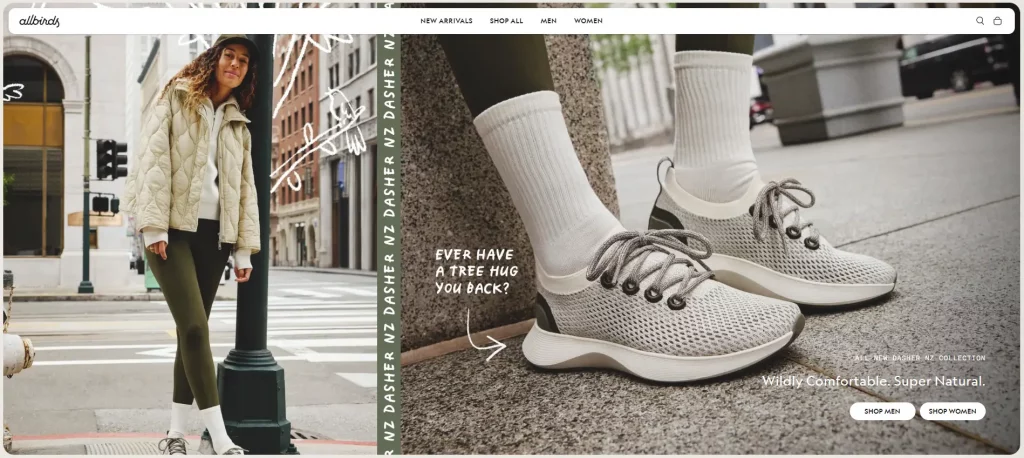The image size is (1024, 458).
Task: Open the Shop All menu
Action: click(x=506, y=21)
